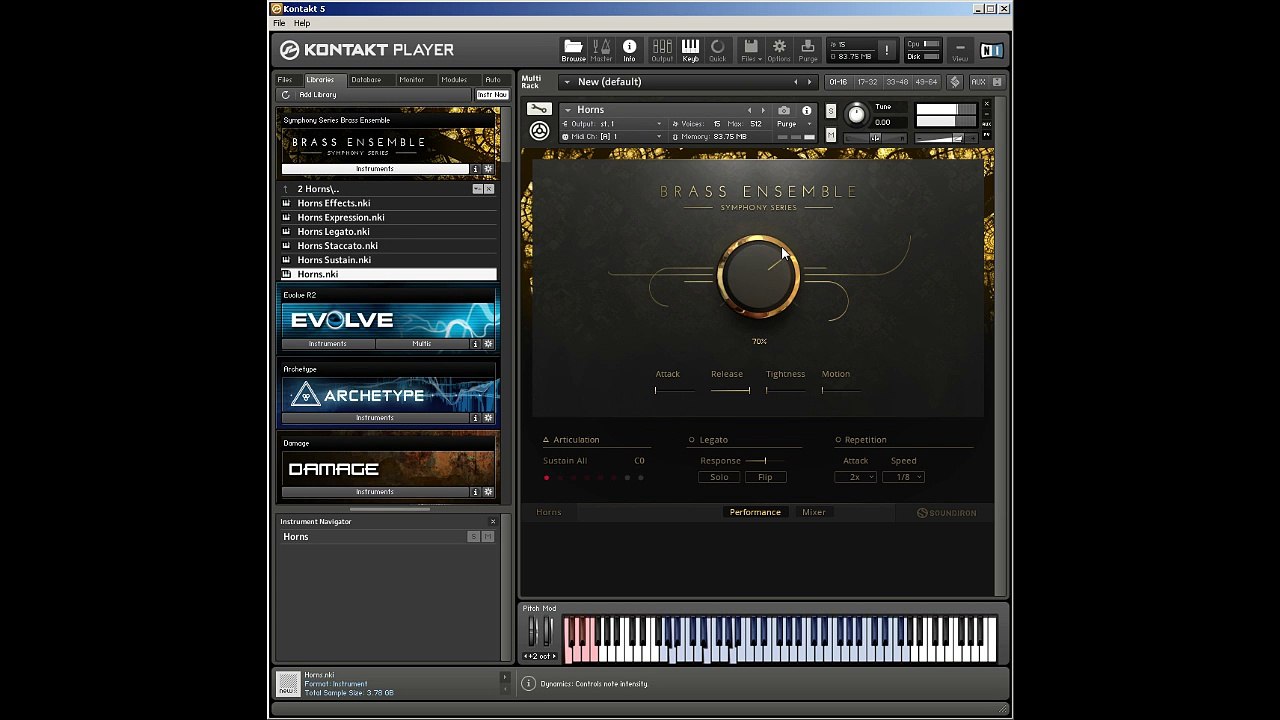Toggle AUX sends display
Screen dimensions: 1280x720
point(978,82)
